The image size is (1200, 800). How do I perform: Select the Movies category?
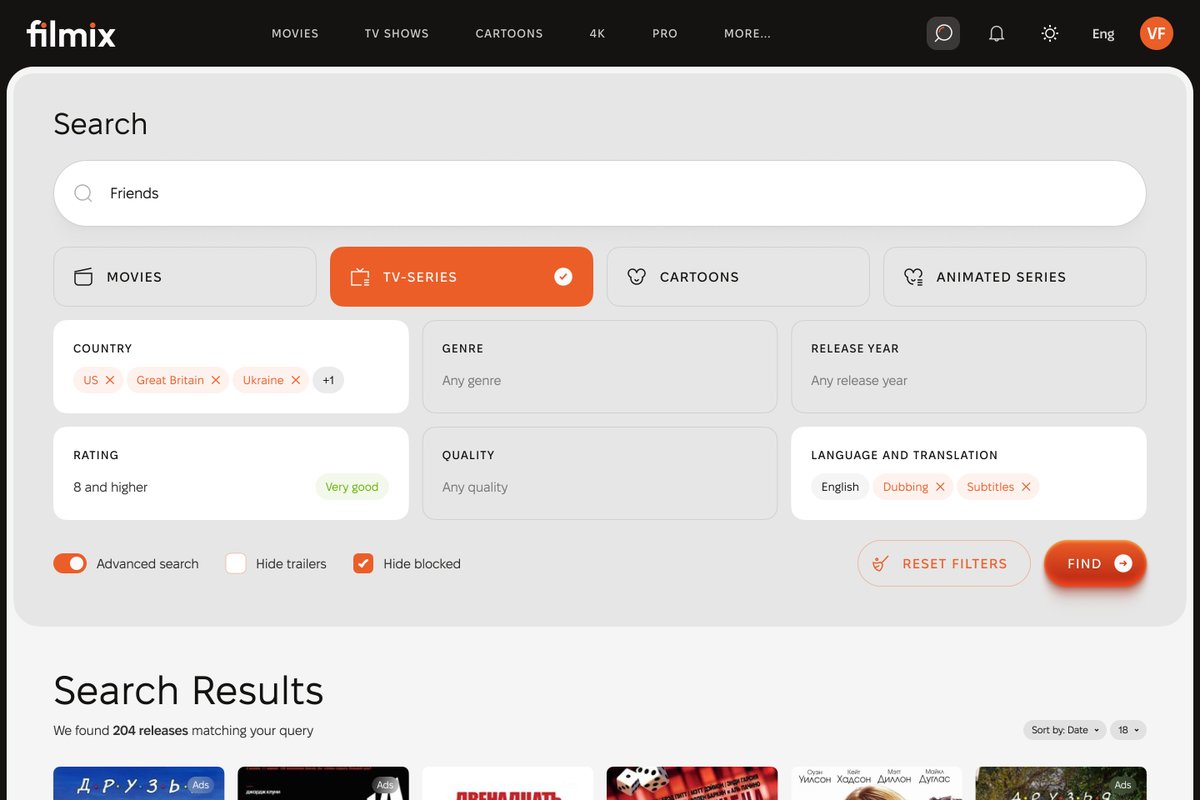pos(185,277)
